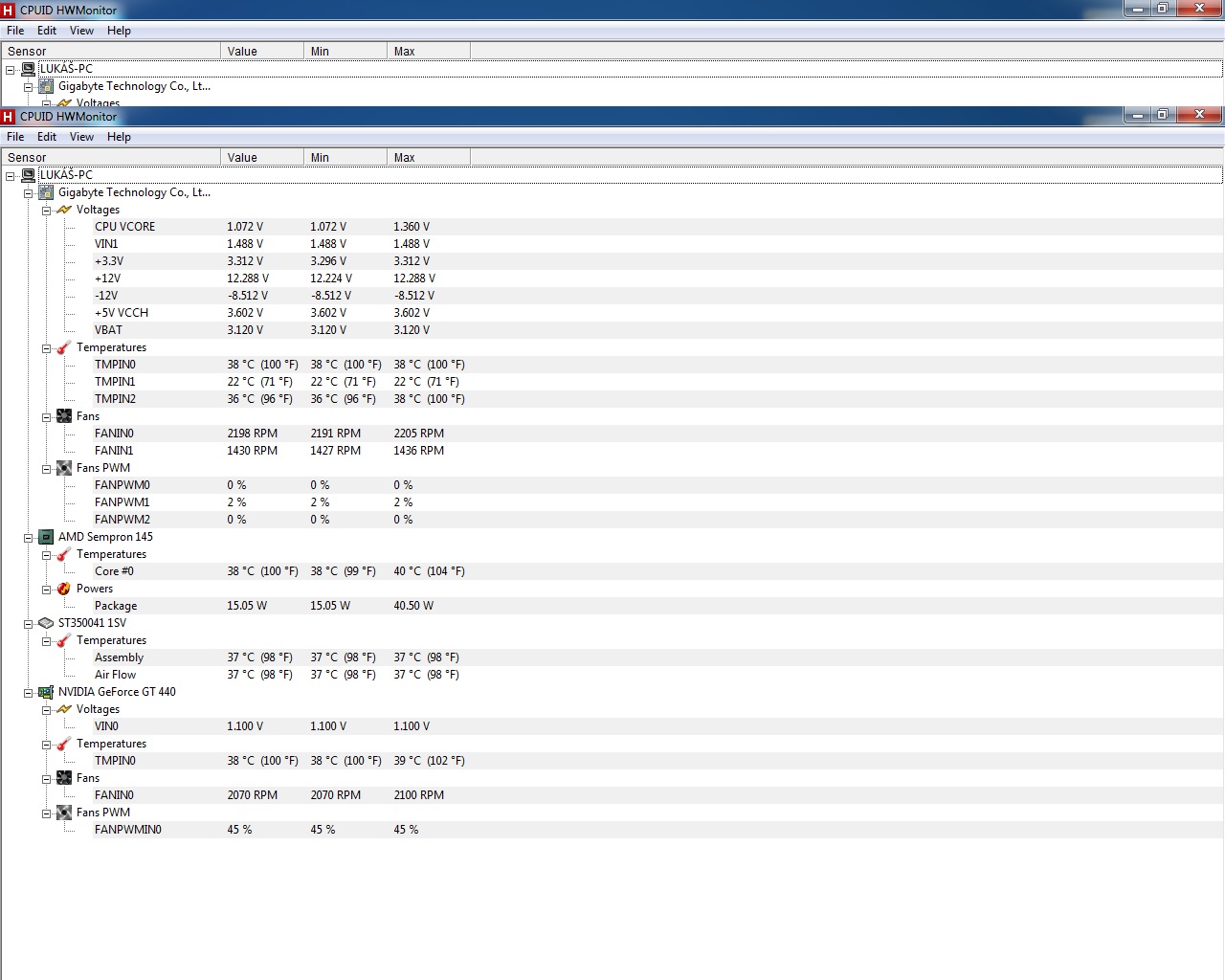Collapse the Gigabyte Fans group
This screenshot has width=1225, height=980.
click(46, 417)
